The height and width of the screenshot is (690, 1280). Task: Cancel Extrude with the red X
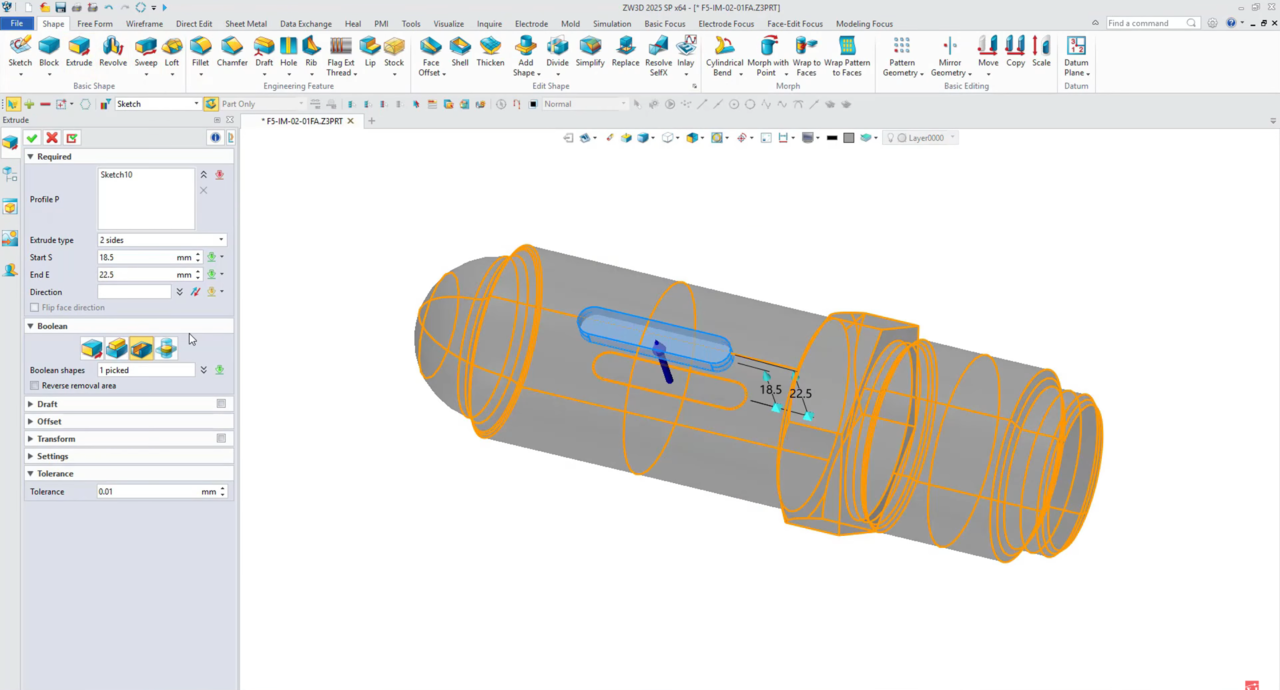[52, 138]
